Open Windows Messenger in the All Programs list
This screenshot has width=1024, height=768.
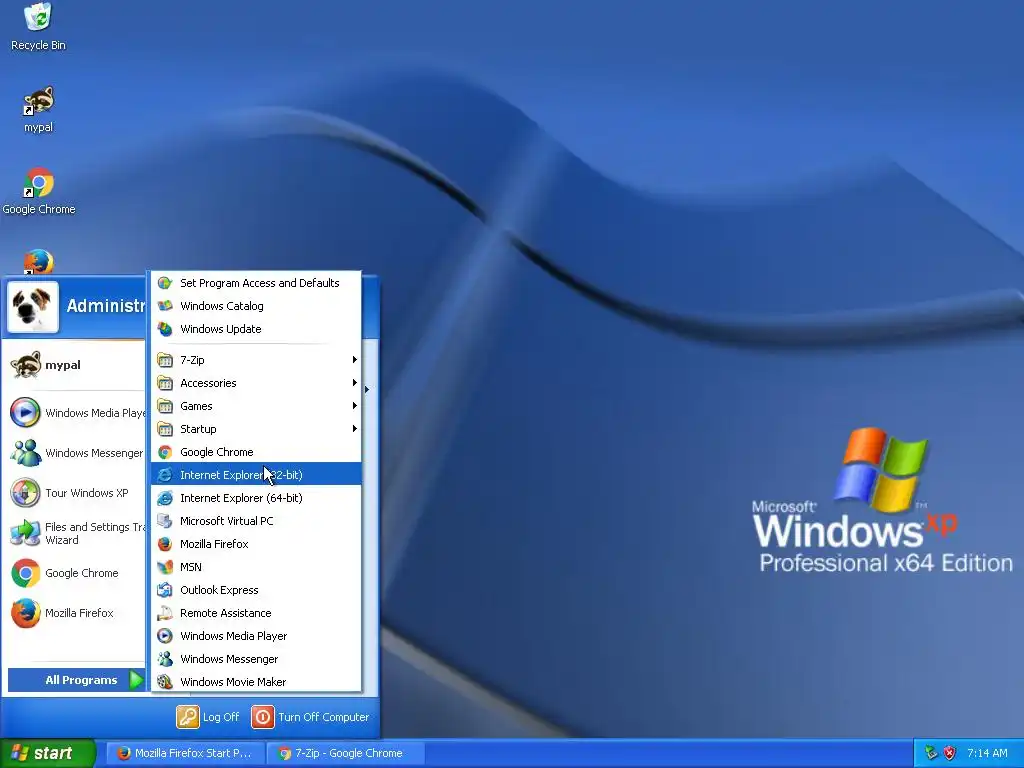point(256,659)
